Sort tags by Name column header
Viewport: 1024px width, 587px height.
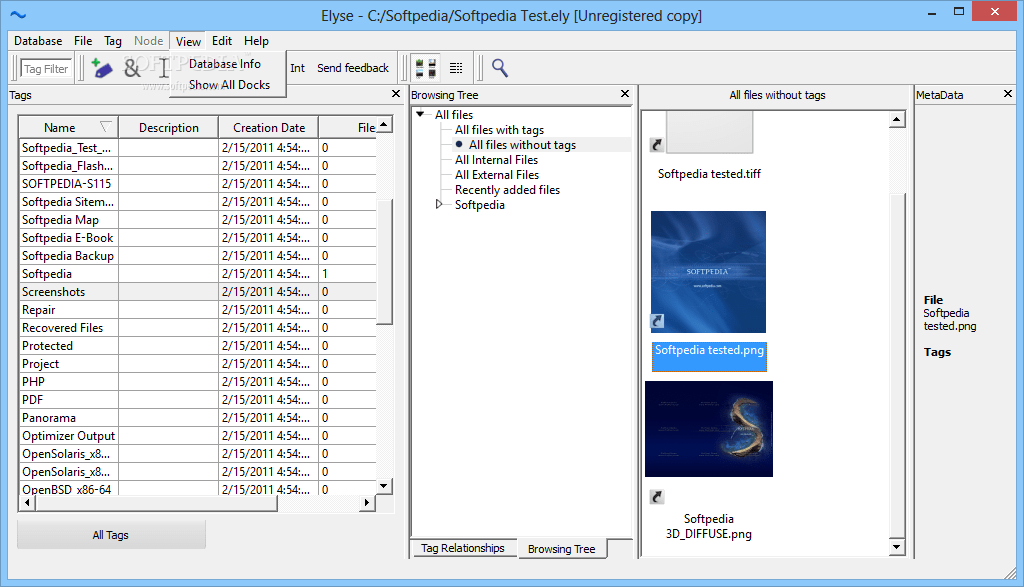click(x=68, y=128)
